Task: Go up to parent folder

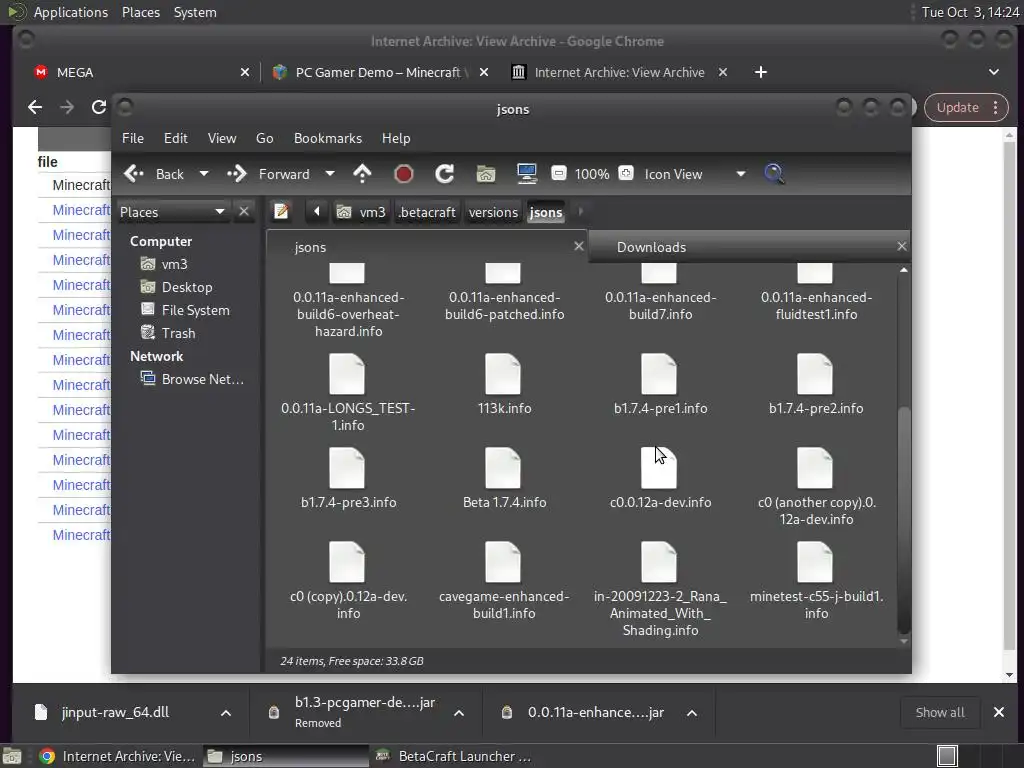Action: [x=362, y=174]
